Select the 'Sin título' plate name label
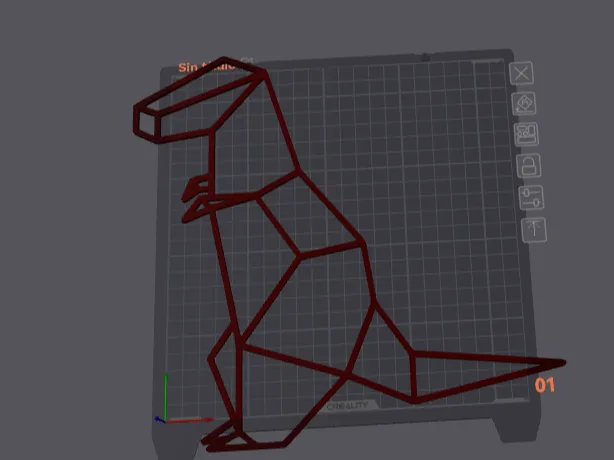 206,67
